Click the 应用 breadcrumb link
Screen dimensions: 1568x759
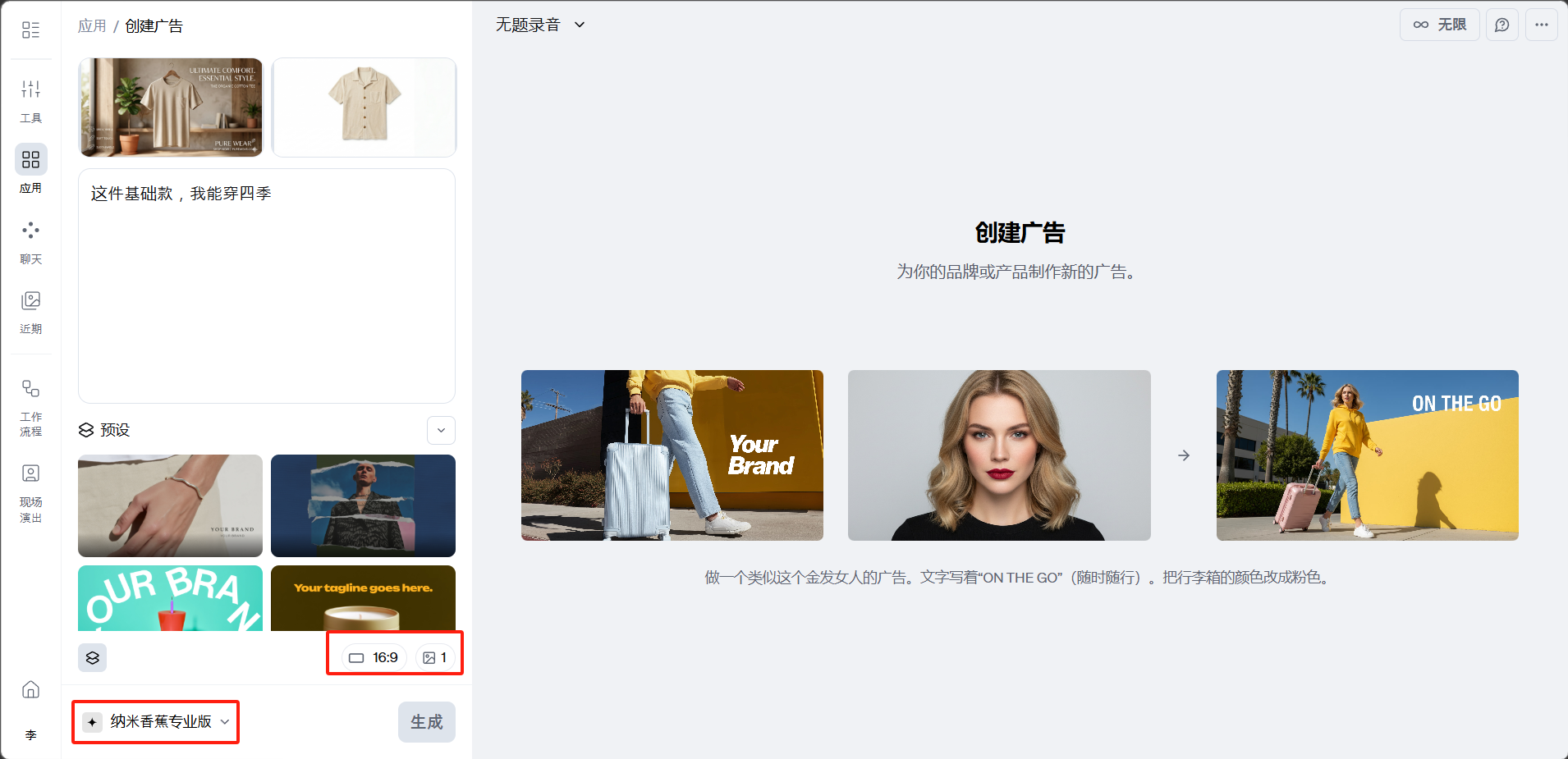92,26
